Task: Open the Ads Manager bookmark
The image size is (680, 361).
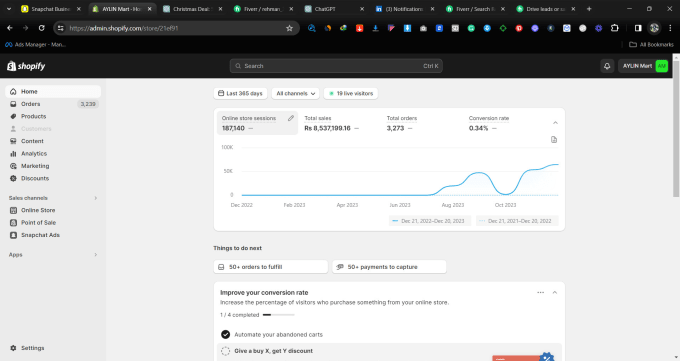Action: [35, 44]
